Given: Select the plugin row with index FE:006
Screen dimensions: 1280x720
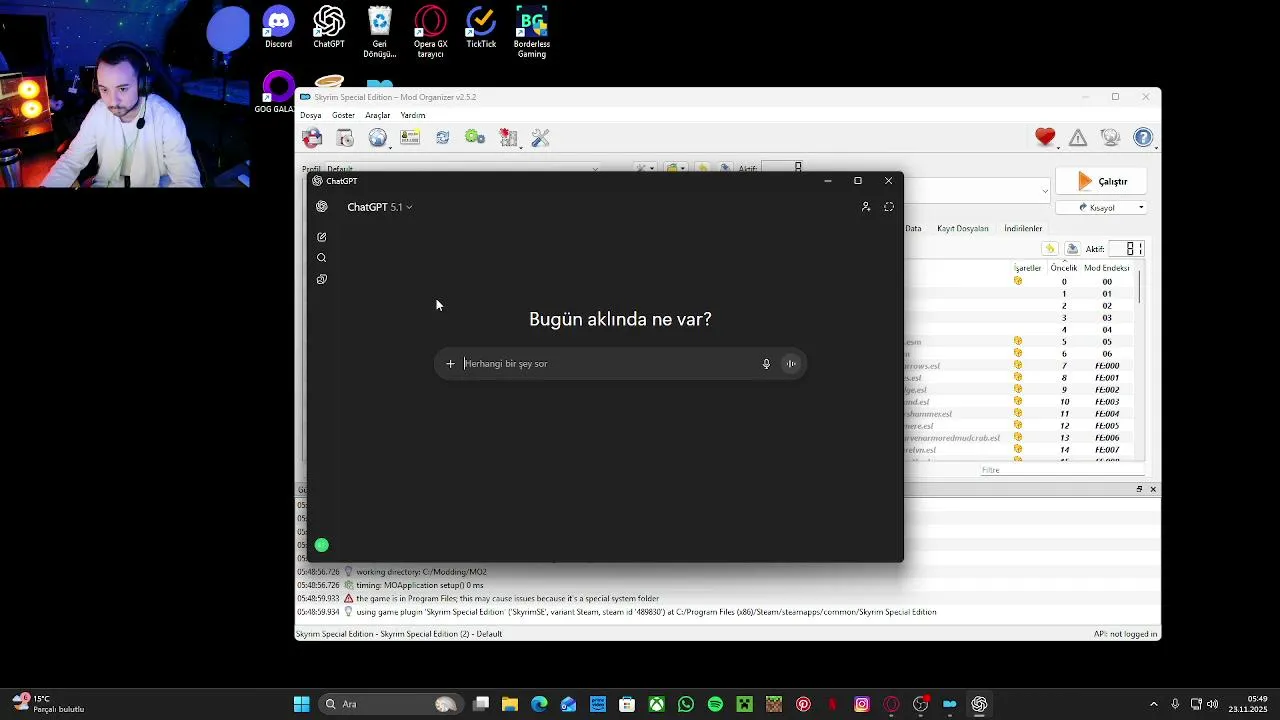Looking at the screenshot, I should 1020,438.
